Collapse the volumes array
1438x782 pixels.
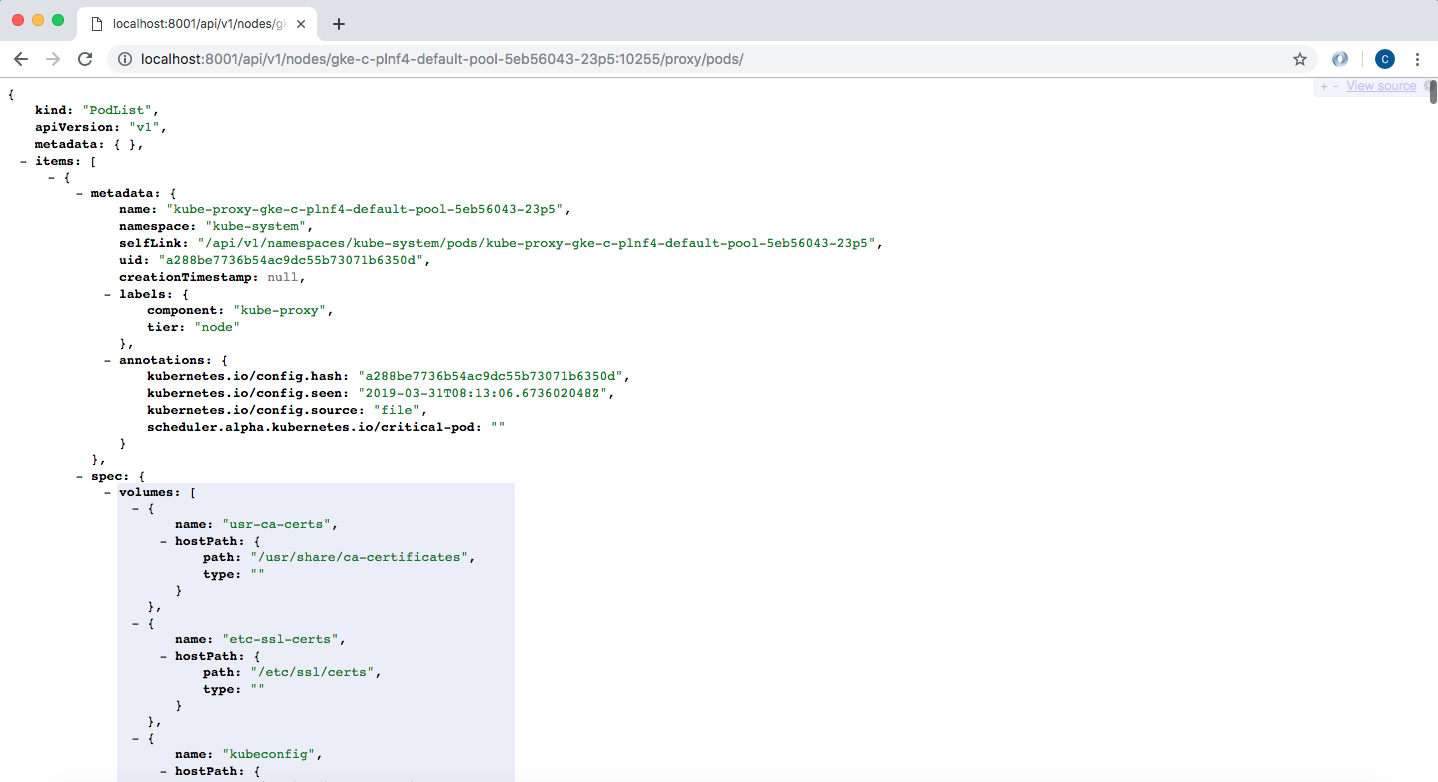(108, 492)
